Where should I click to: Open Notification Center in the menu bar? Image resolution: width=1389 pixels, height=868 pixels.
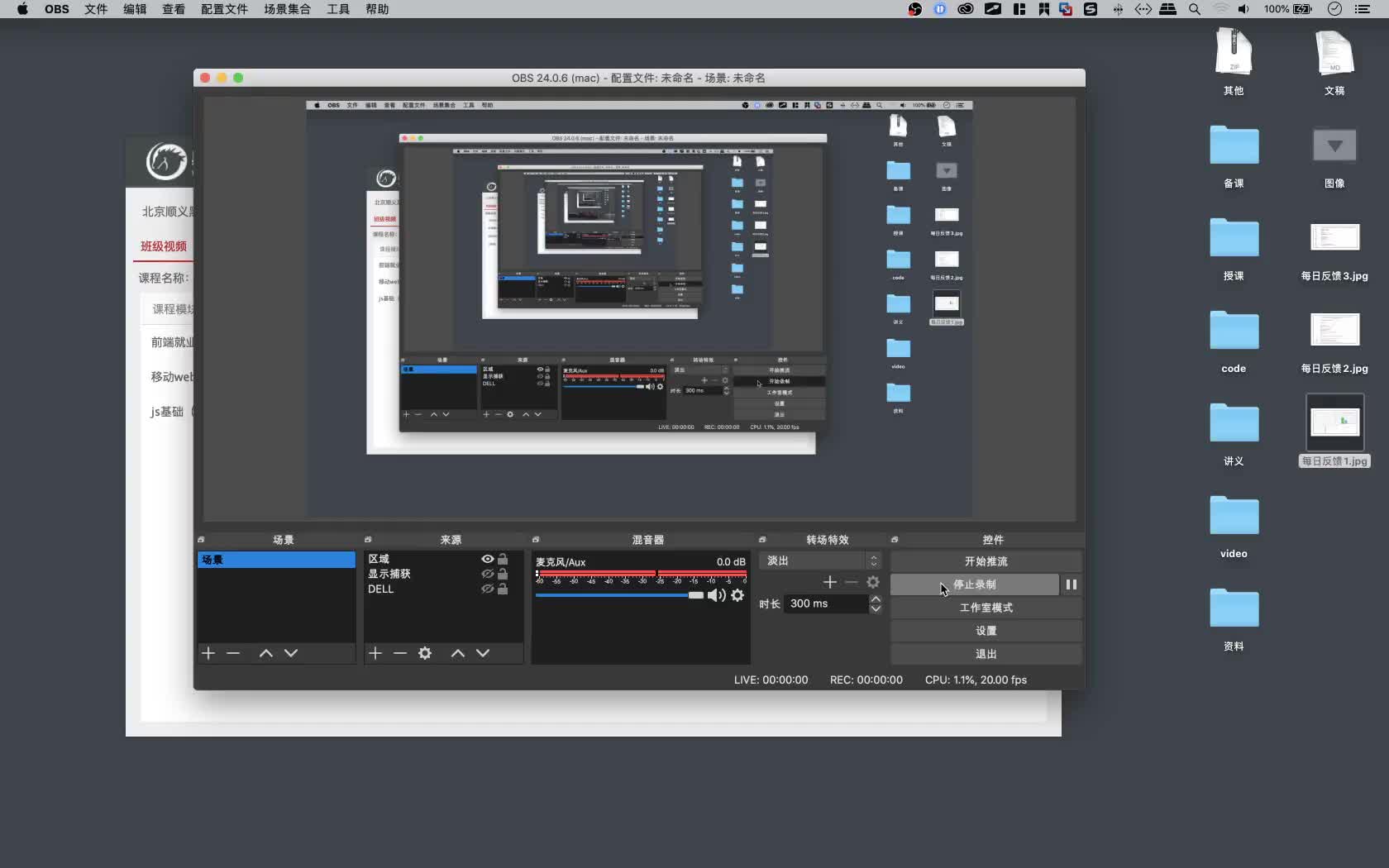(1363, 9)
